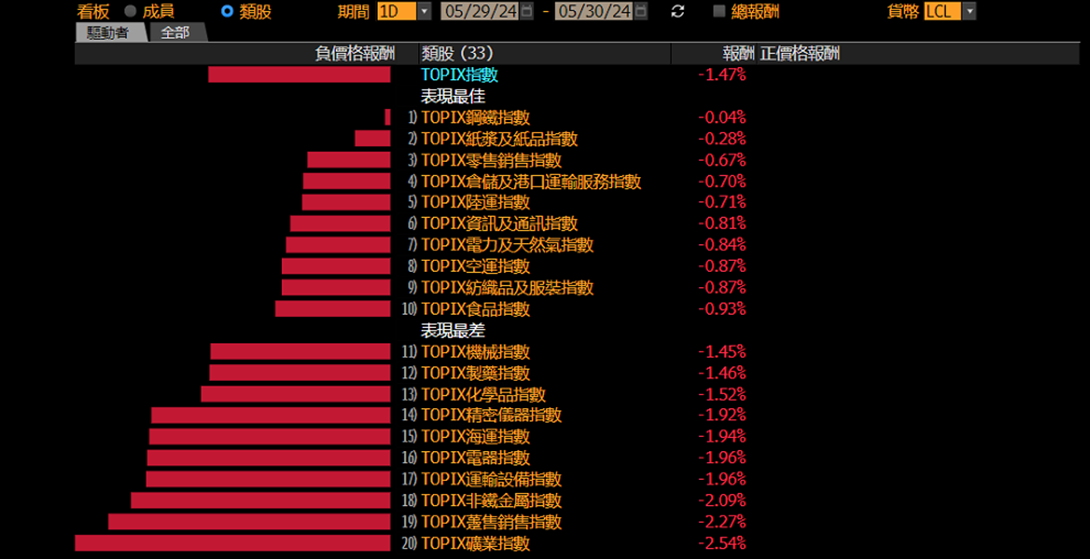Screen dimensions: 1090x559
Task: Open TOPIX資訊及通訊指數 row
Action: pyautogui.click(x=499, y=224)
